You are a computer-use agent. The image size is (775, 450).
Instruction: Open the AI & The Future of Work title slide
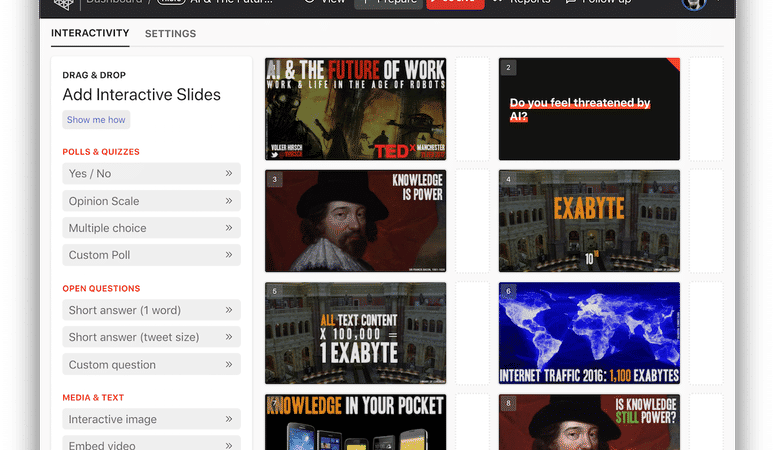pyautogui.click(x=355, y=109)
